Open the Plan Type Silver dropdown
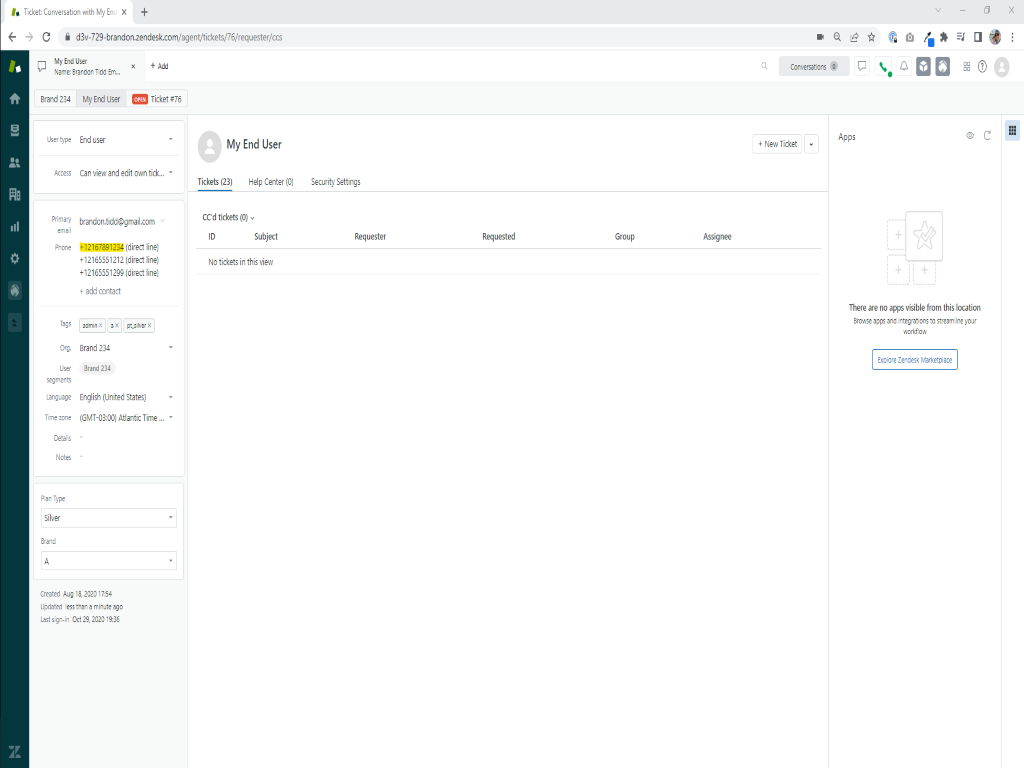Viewport: 1024px width, 768px height. [109, 518]
